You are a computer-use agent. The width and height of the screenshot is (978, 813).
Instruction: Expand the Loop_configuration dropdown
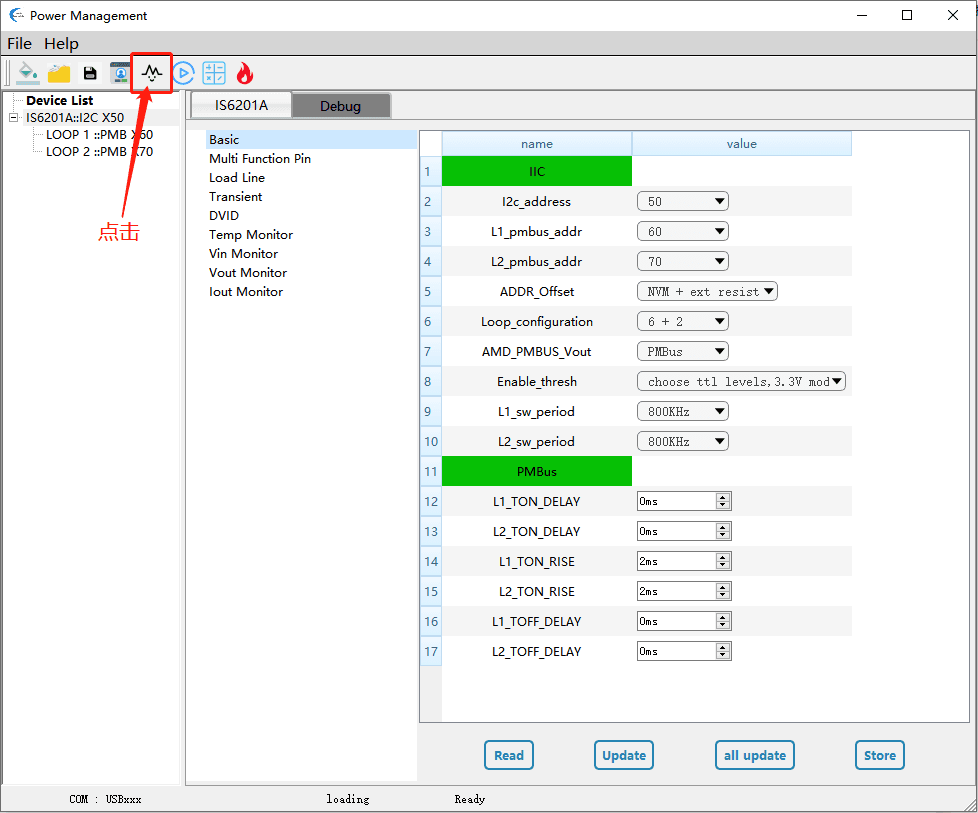click(x=682, y=322)
